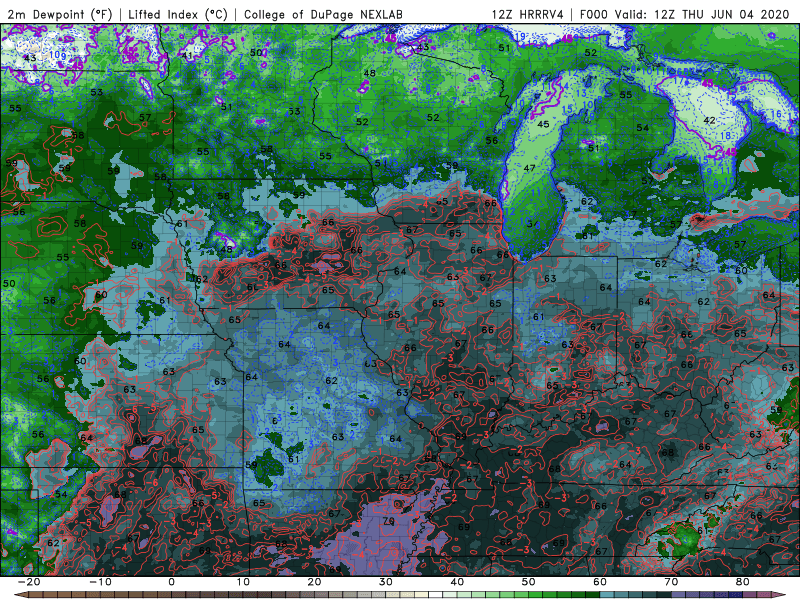The width and height of the screenshot is (800, 600).
Task: Click the 10 label on the color scale
Action: click(243, 582)
